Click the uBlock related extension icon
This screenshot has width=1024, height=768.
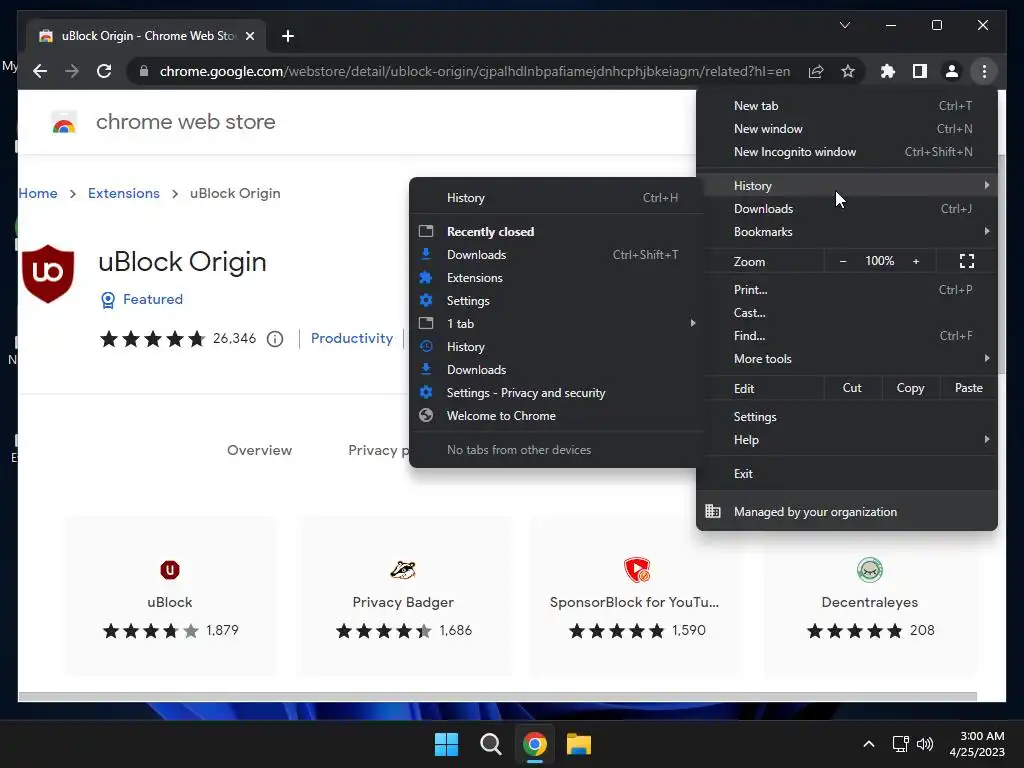coord(170,569)
